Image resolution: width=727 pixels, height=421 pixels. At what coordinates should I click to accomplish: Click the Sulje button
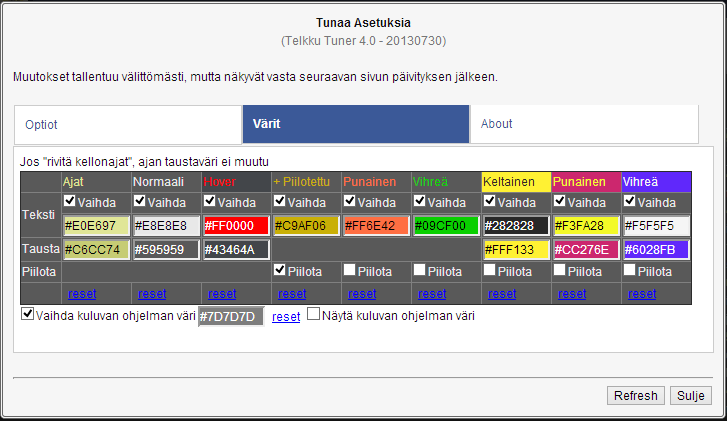(x=691, y=395)
